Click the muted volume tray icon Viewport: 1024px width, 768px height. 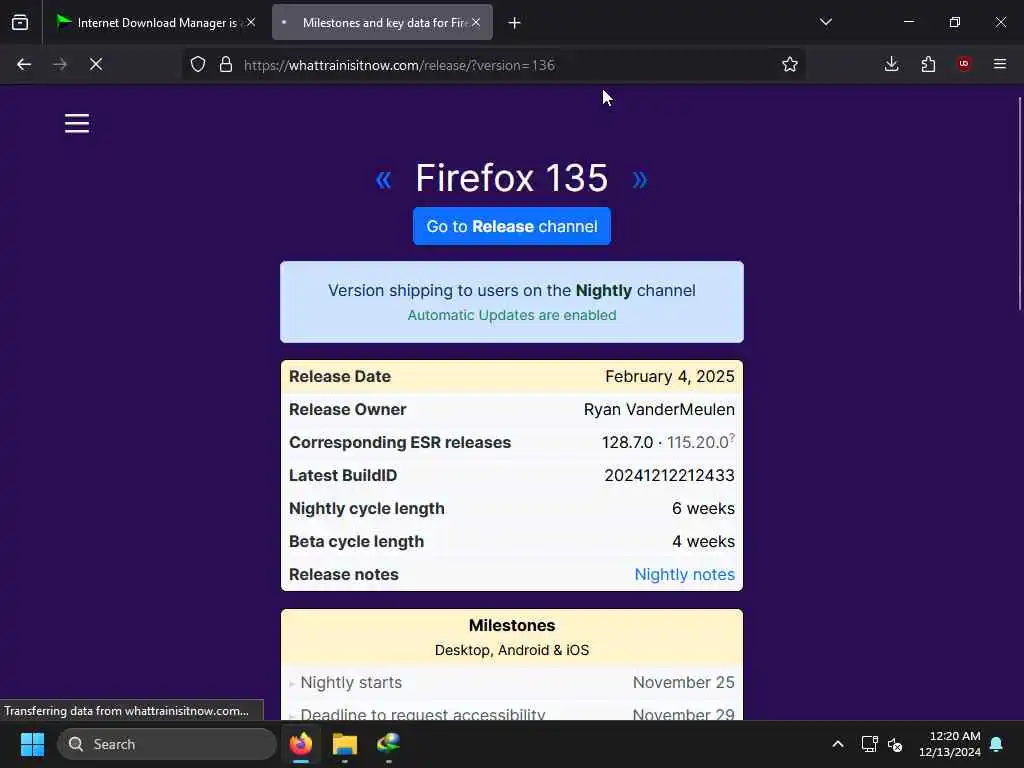pos(895,744)
